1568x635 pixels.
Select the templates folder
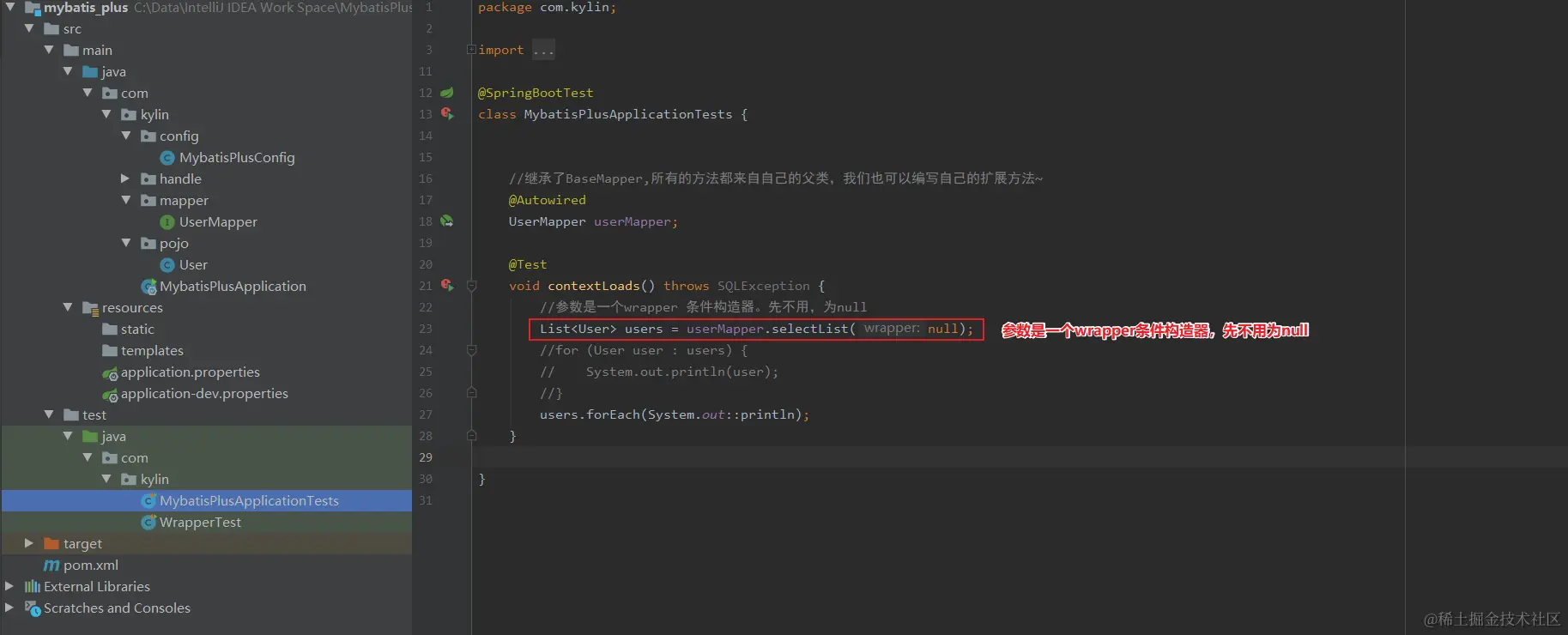click(x=152, y=351)
